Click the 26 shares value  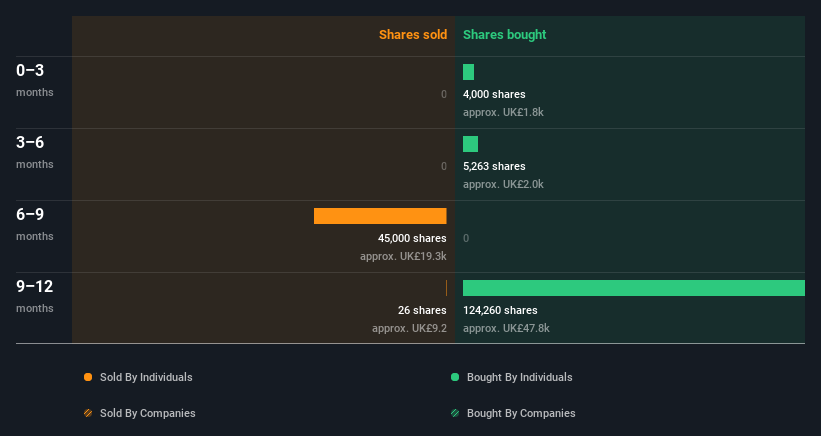422,310
